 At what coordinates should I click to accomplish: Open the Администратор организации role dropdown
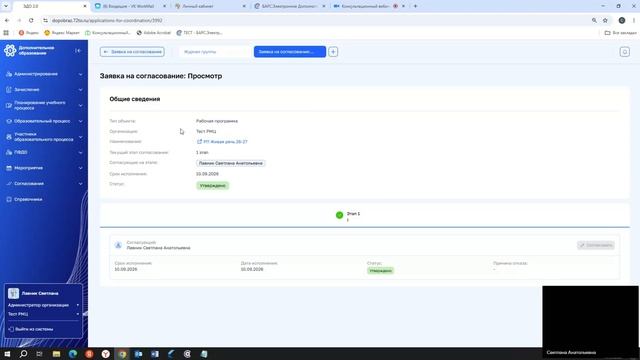click(x=43, y=305)
